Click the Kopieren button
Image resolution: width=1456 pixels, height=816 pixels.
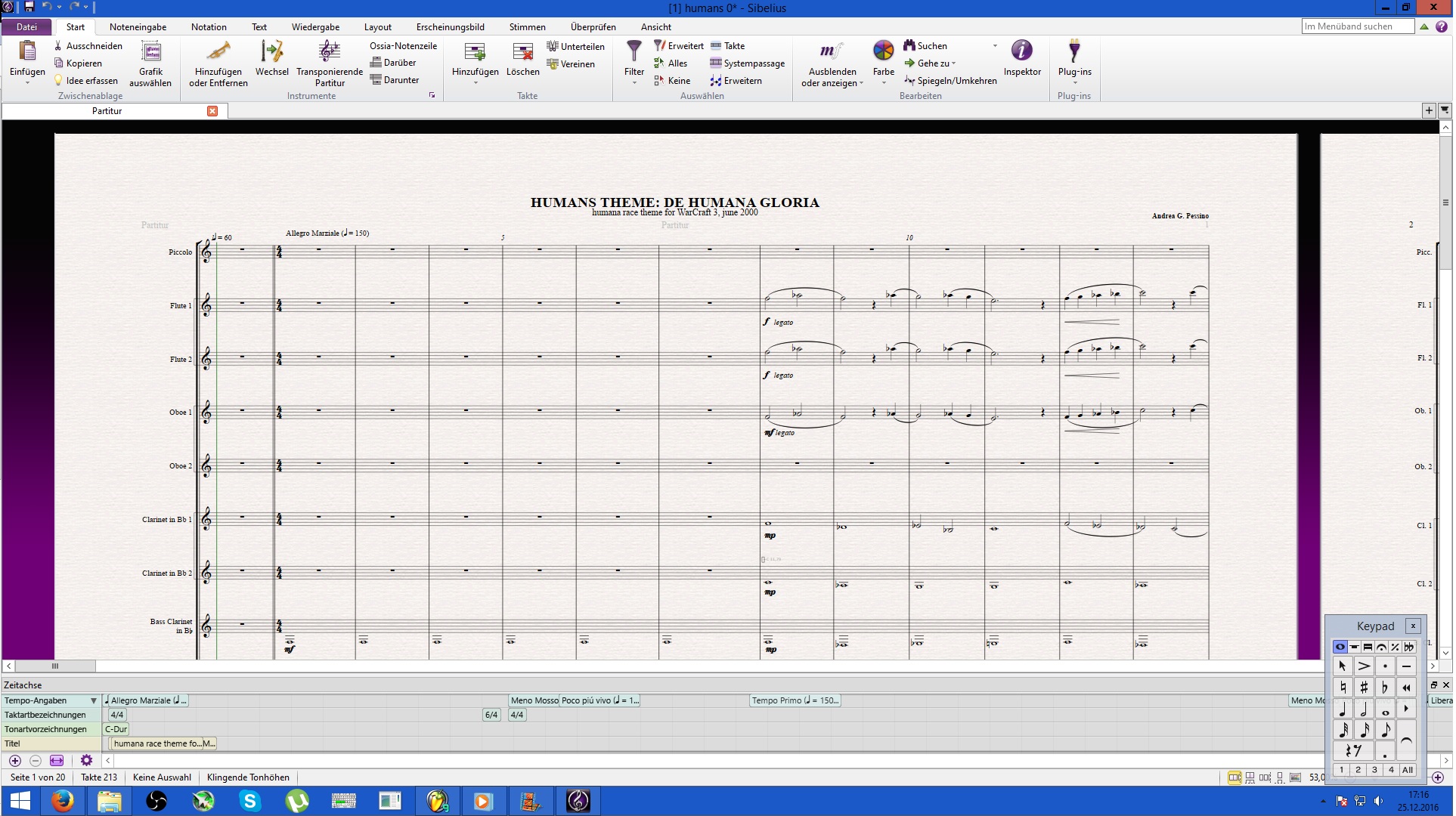(x=78, y=63)
